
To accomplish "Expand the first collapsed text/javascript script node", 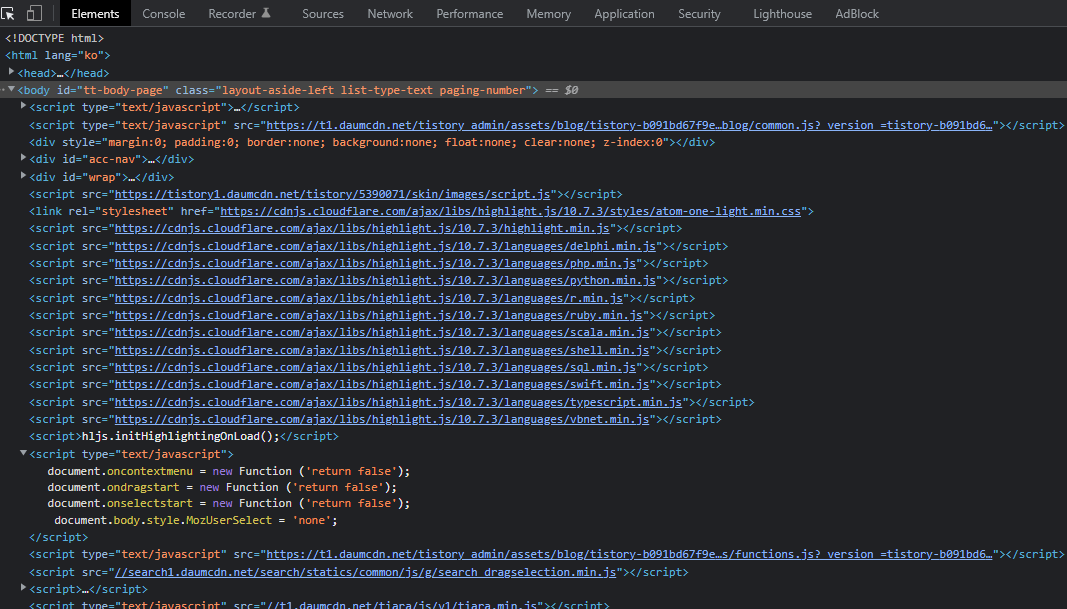I will [x=23, y=106].
